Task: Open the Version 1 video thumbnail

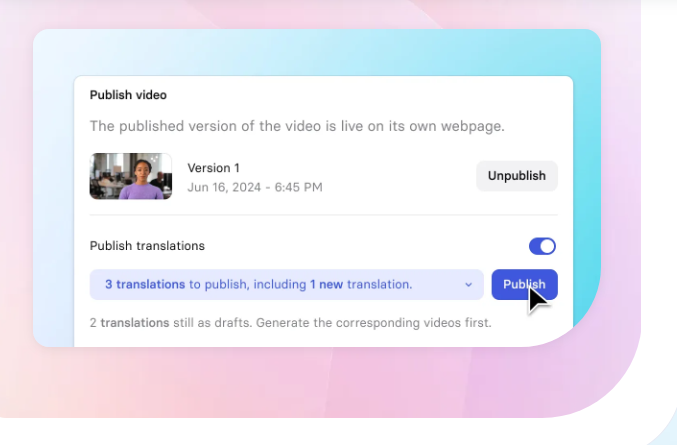Action: [x=131, y=176]
